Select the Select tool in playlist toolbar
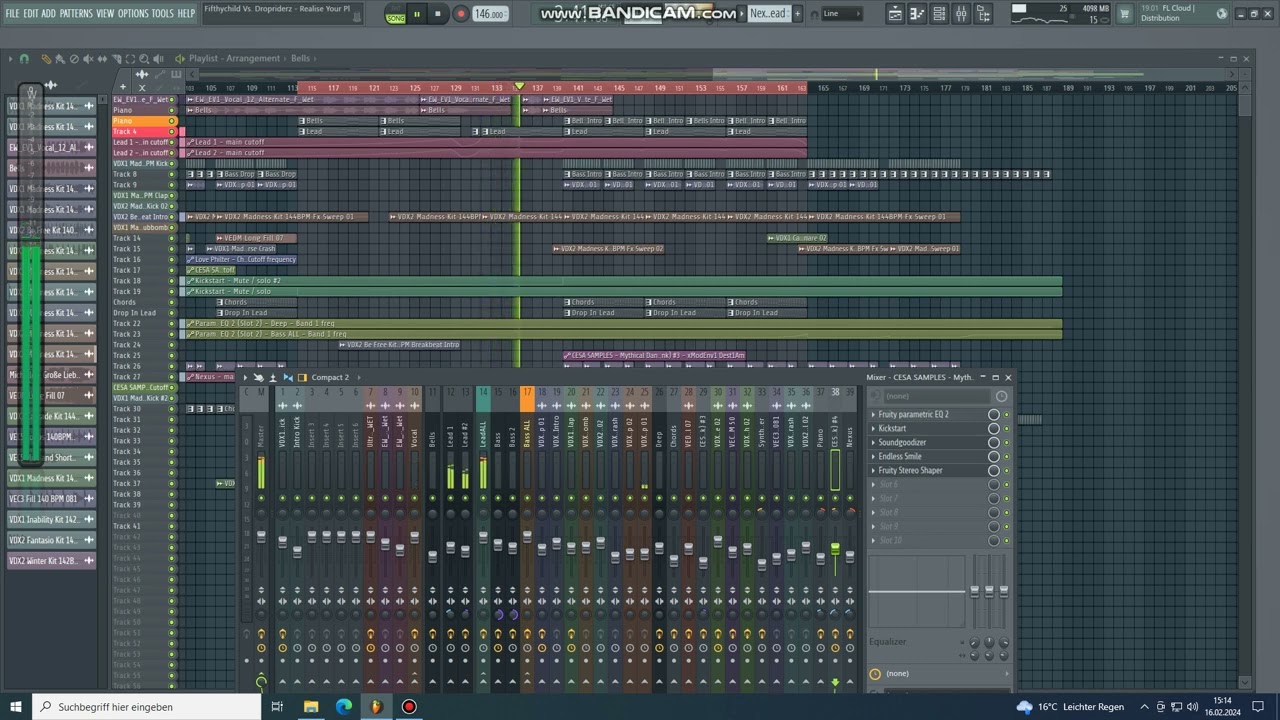This screenshot has height=720, width=1280. pyautogui.click(x=130, y=59)
